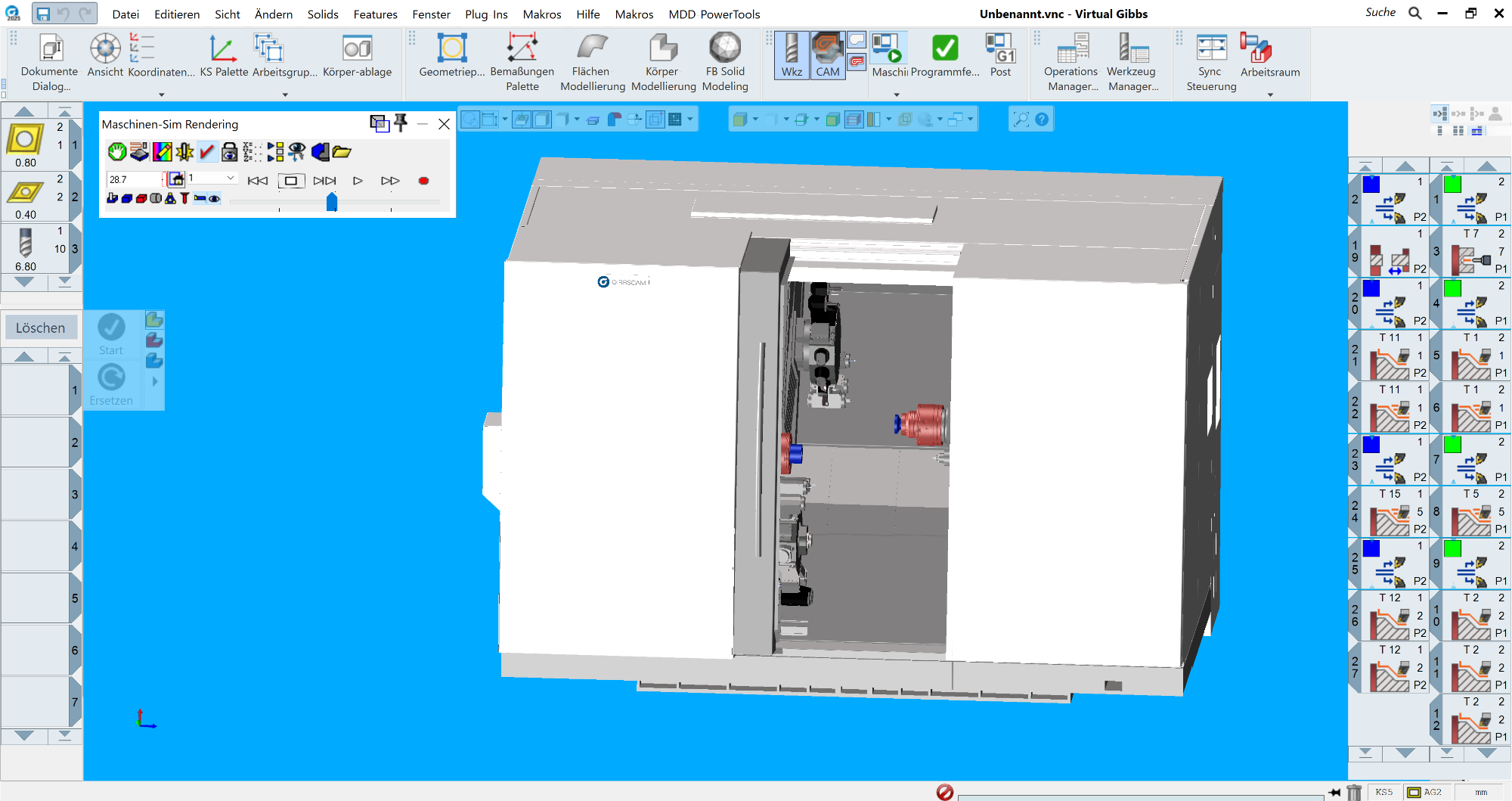Expand the Koordinaten group dropdown arrow
Screen dimensions: 1512x801
[161, 95]
